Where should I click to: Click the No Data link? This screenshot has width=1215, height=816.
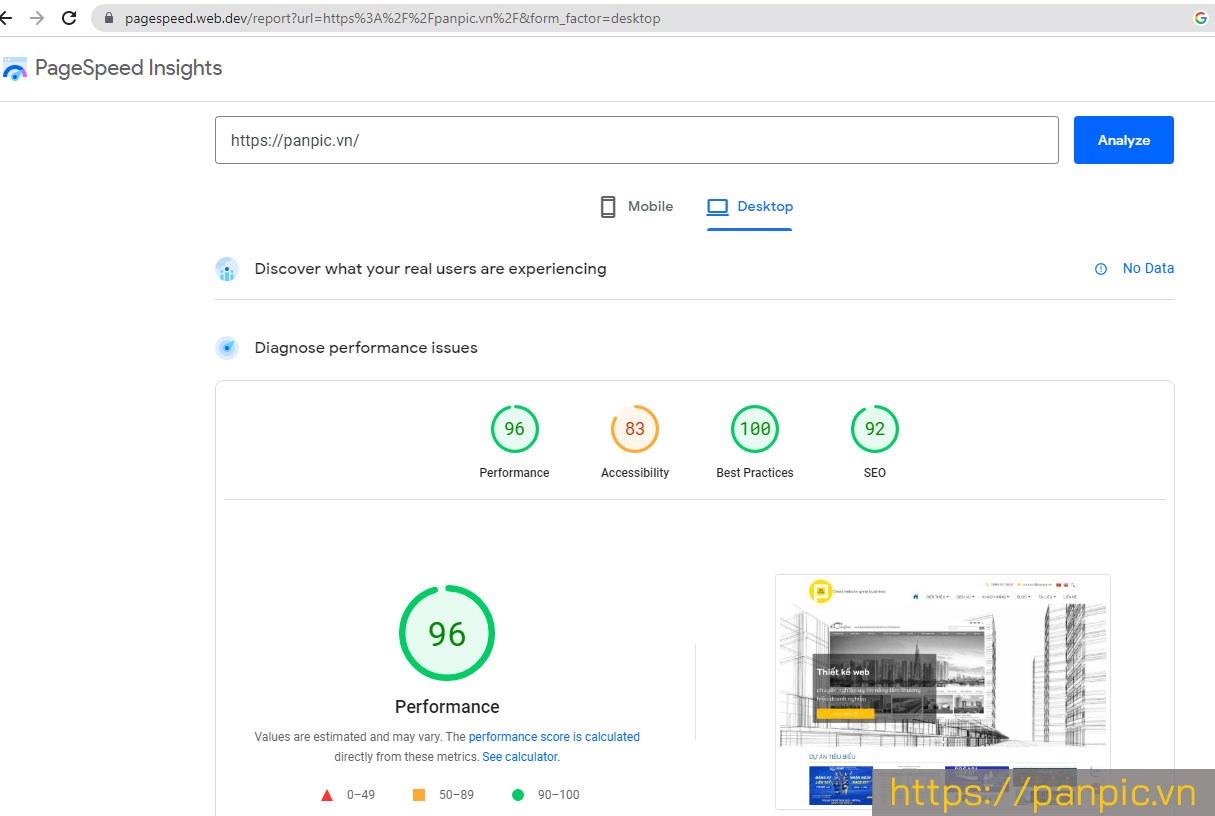[1148, 268]
